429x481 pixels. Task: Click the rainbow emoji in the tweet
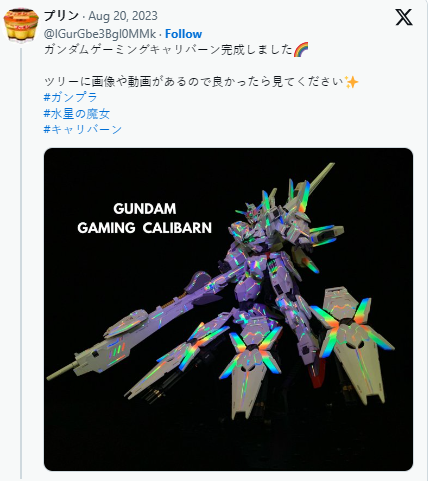pos(301,50)
